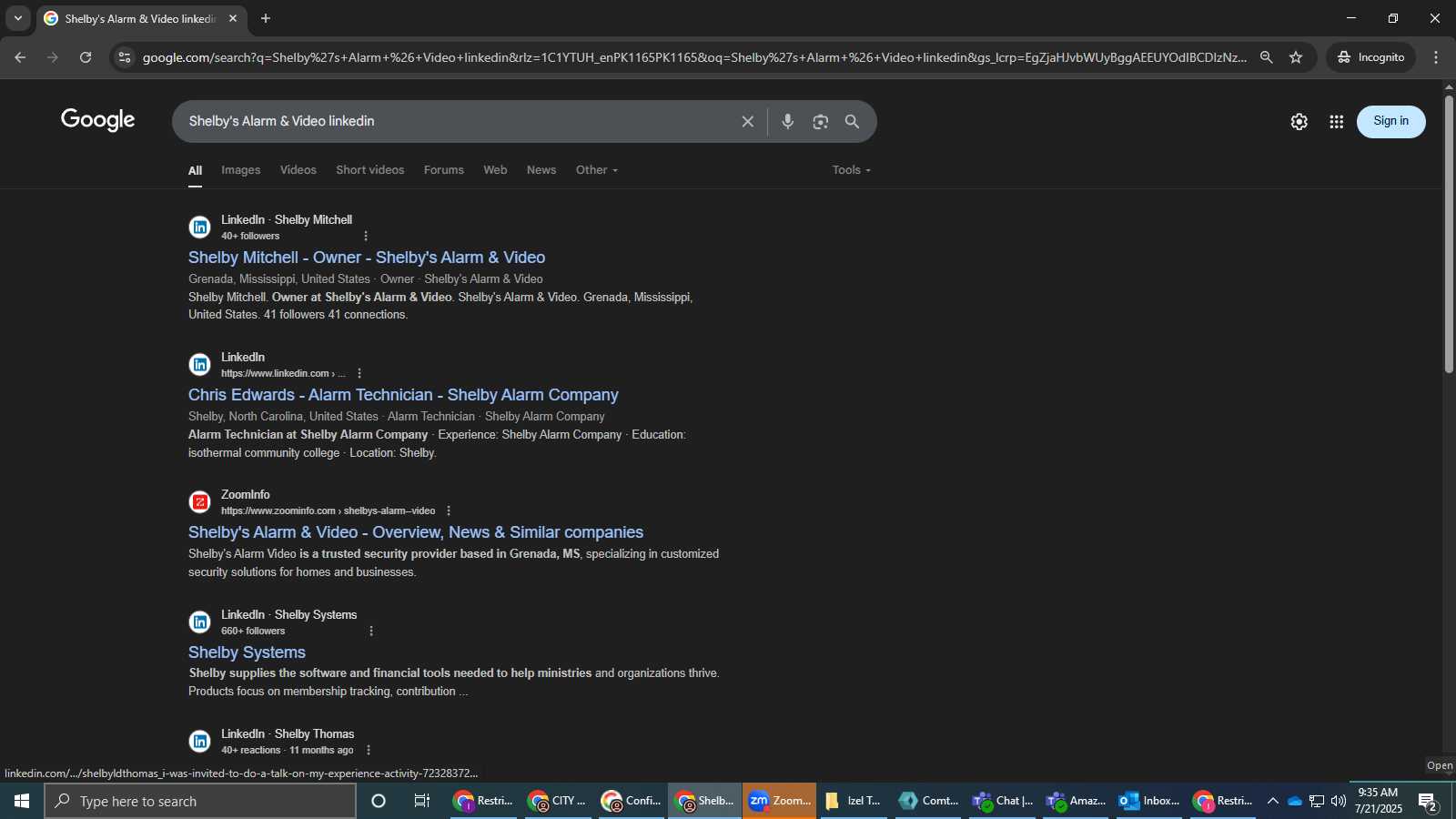Click the magnifier search button in search box
This screenshot has height=819, width=1456.
(853, 122)
